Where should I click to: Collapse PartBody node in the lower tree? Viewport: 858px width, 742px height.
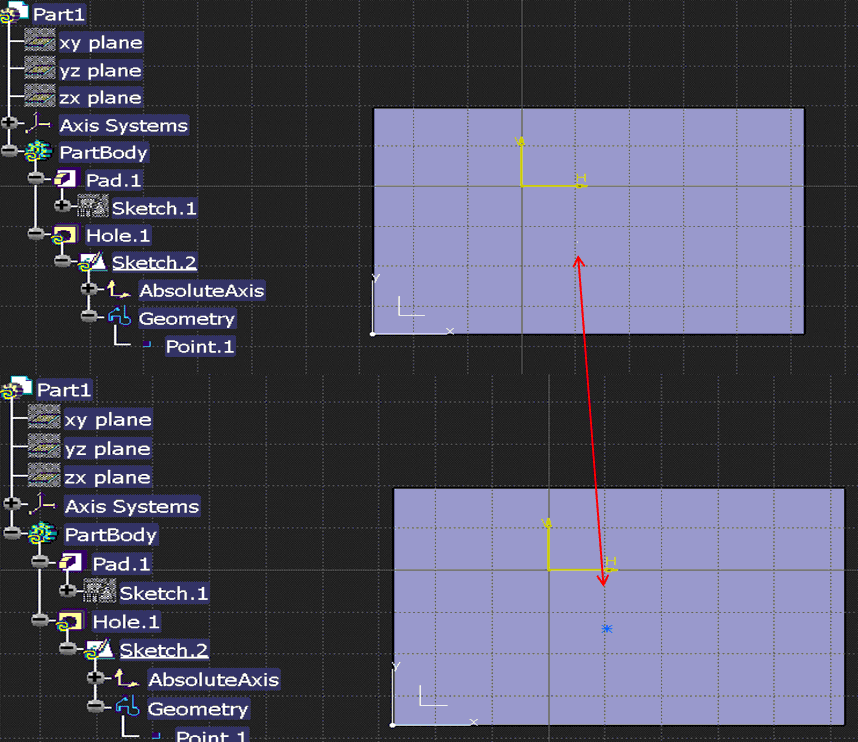coord(11,532)
